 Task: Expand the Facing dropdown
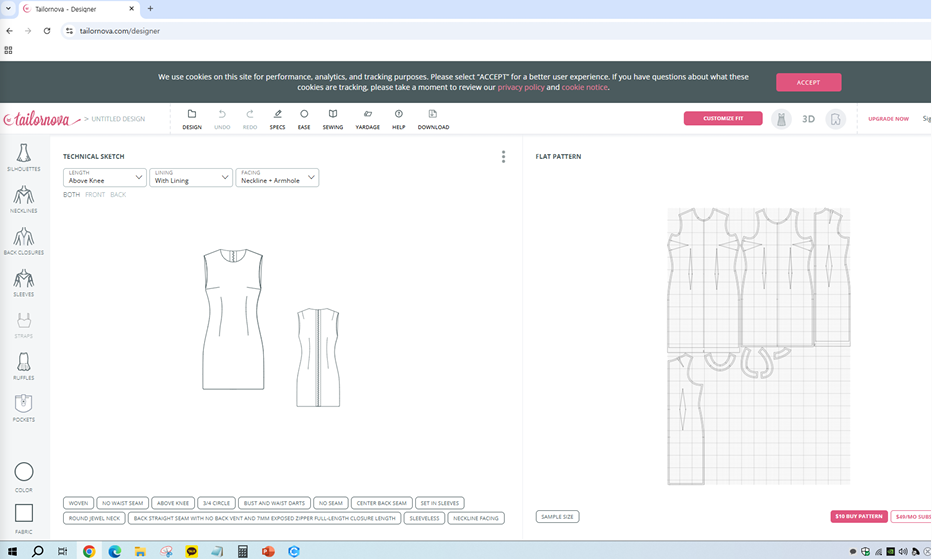[277, 177]
